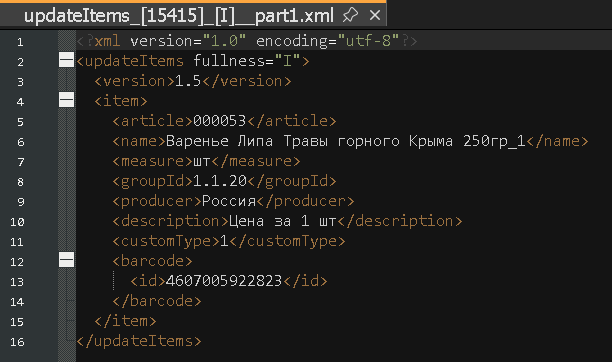This screenshot has width=612, height=362.
Task: Place cursor in producer value Россия
Action: click(x=229, y=201)
